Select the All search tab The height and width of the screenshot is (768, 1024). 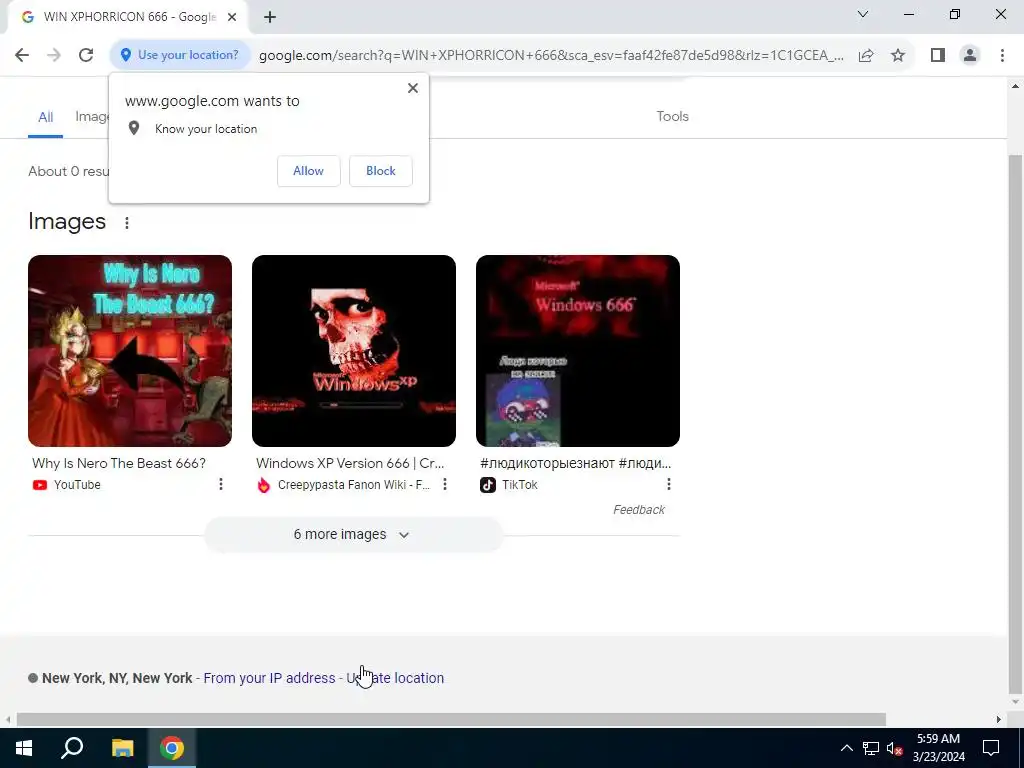[x=45, y=118]
